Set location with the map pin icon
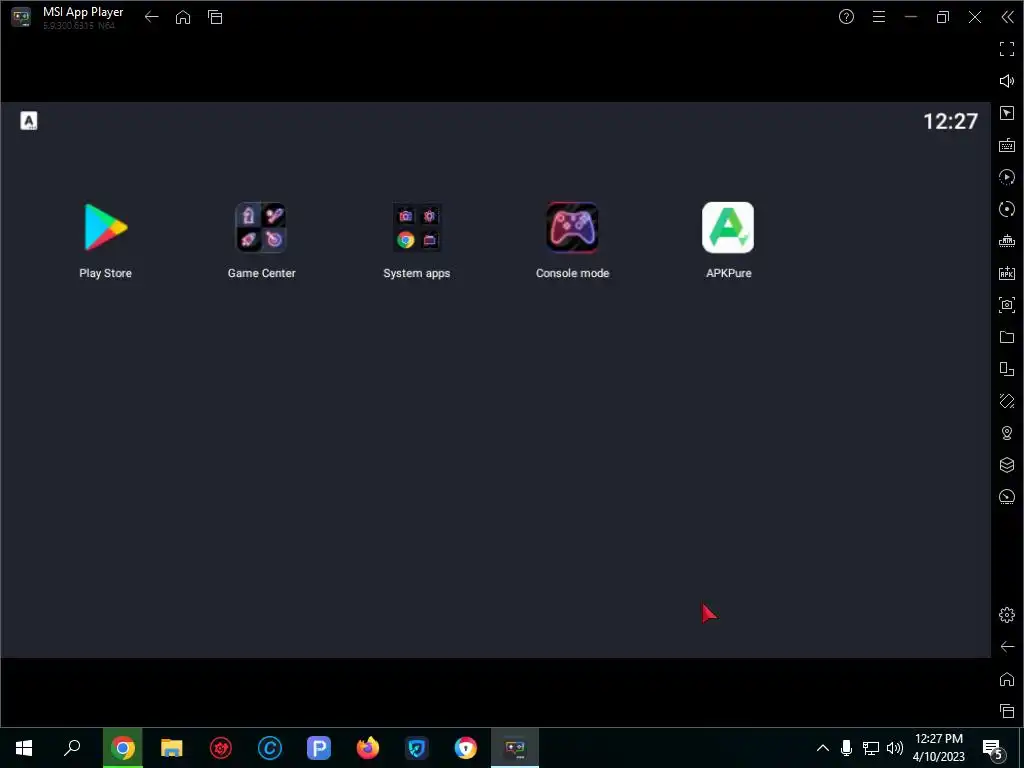The width and height of the screenshot is (1024, 768). (1007, 433)
